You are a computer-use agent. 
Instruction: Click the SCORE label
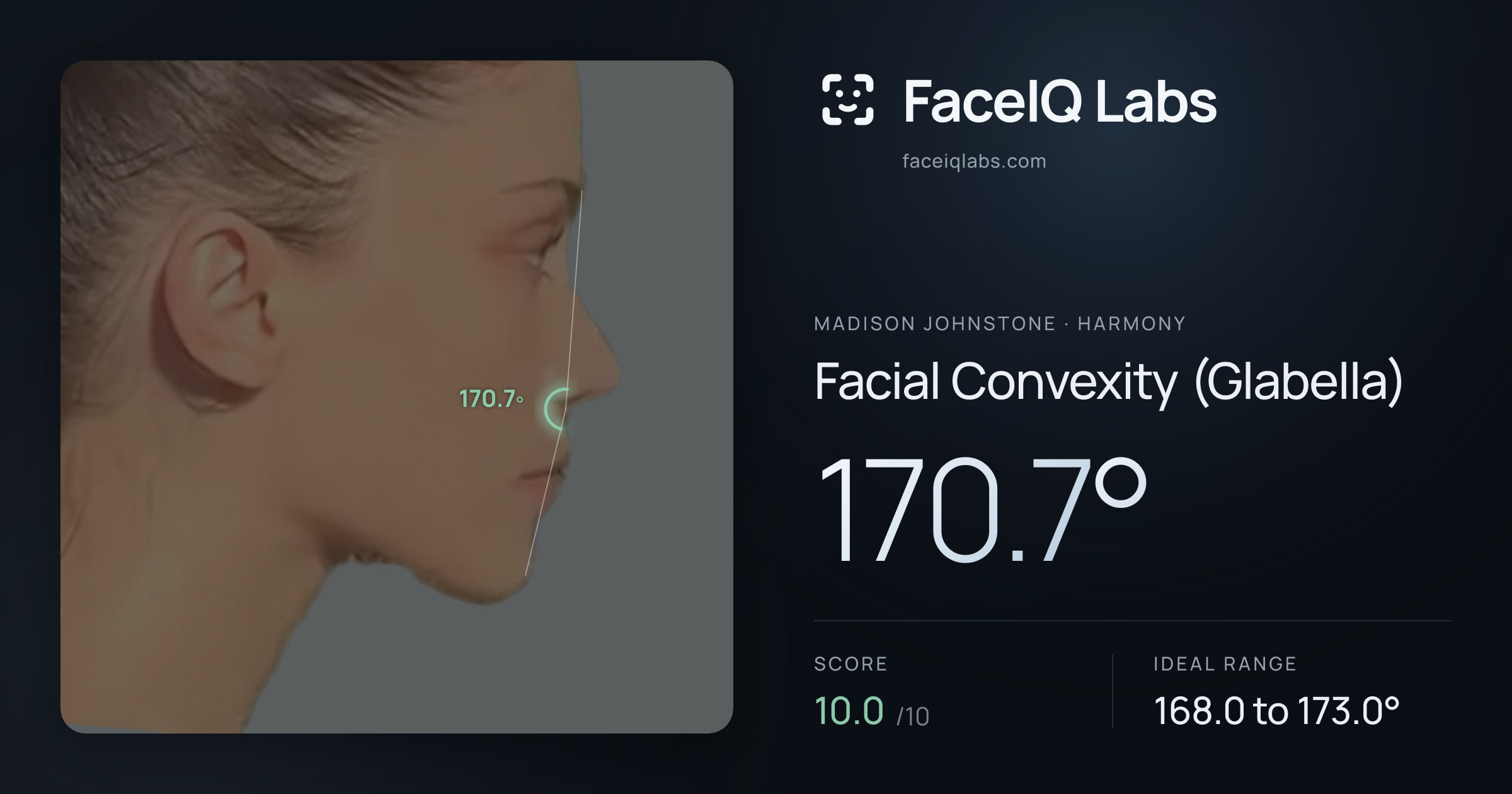pyautogui.click(x=850, y=664)
